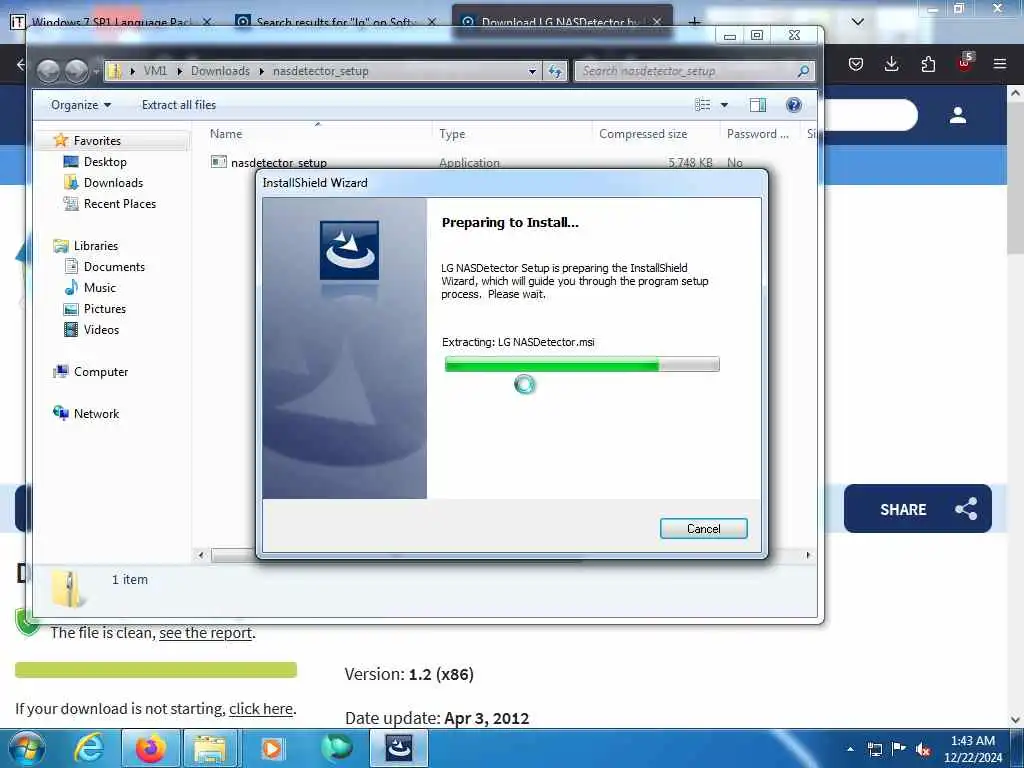Launch Internet Explorer from taskbar
Viewport: 1024px width, 768px height.
pos(89,748)
